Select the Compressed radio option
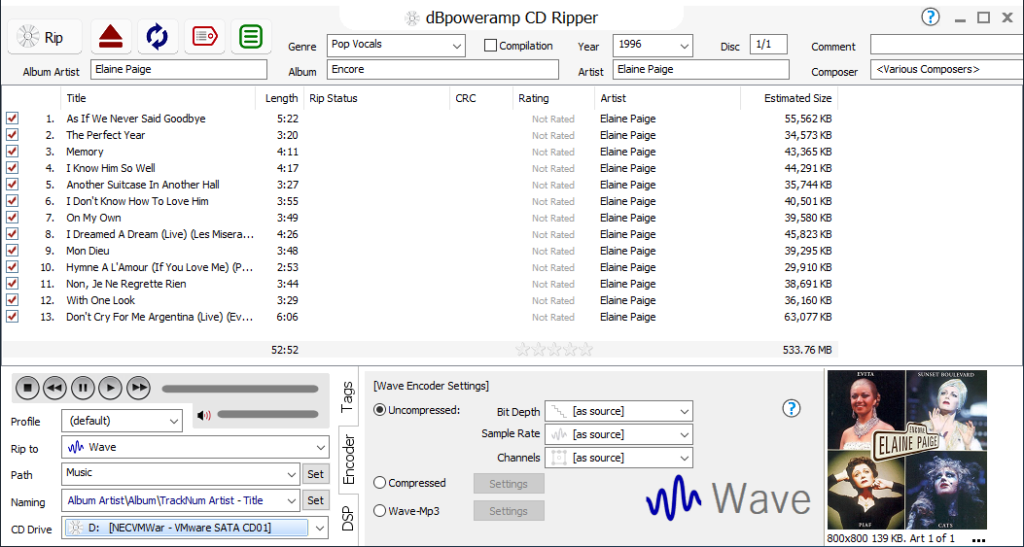Viewport: 1024px width, 547px height. click(379, 483)
